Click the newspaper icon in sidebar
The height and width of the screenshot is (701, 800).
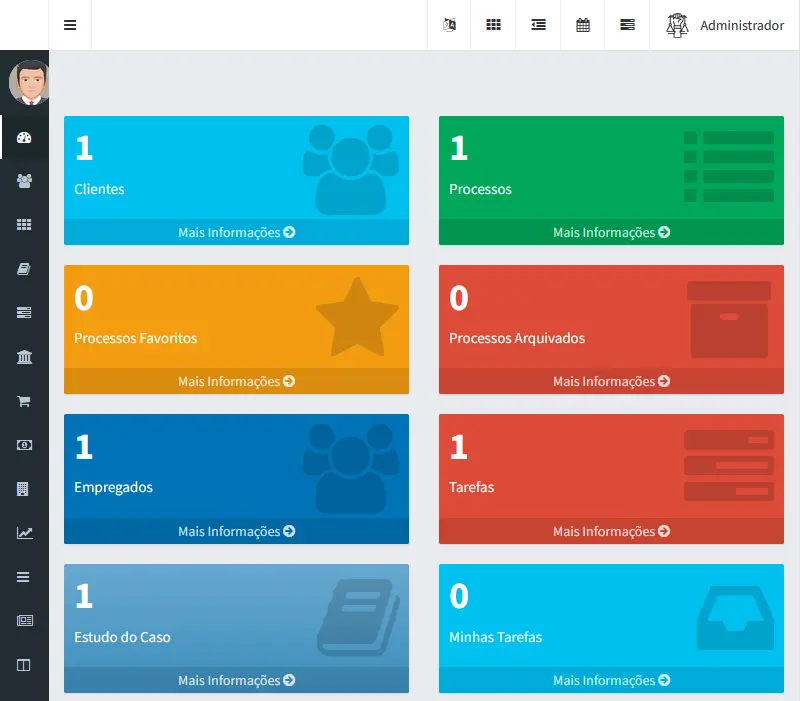coord(24,620)
